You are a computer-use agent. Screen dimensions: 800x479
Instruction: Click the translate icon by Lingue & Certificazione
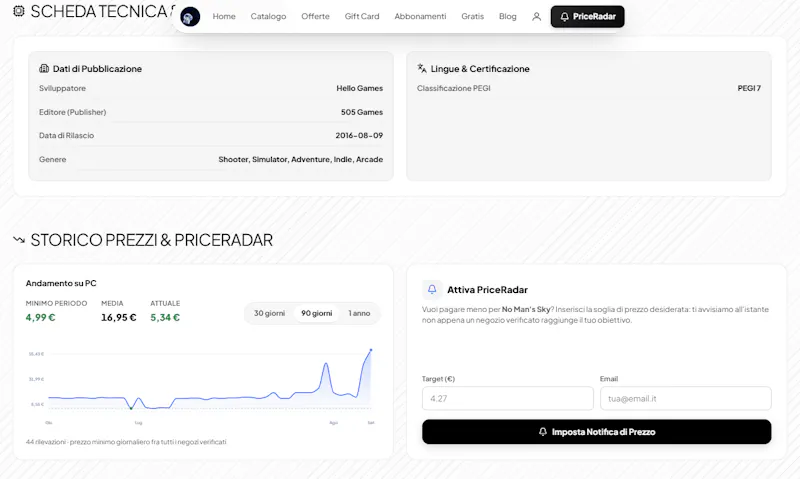coord(421,68)
